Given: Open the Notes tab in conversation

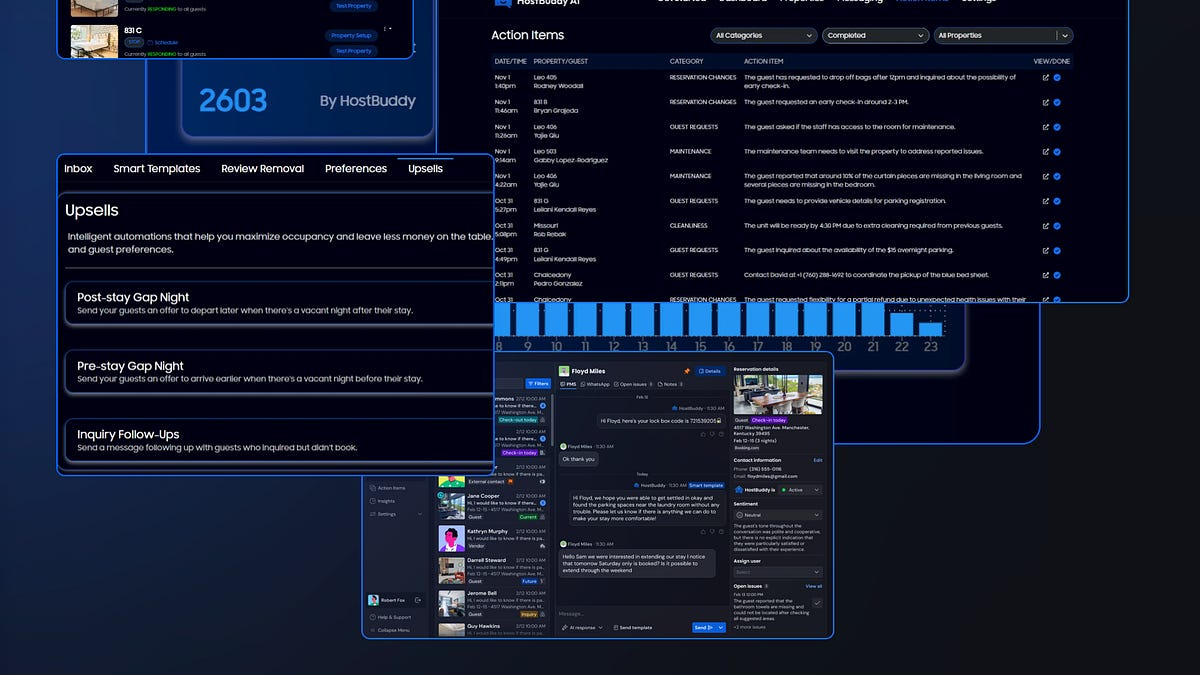Looking at the screenshot, I should coord(670,384).
